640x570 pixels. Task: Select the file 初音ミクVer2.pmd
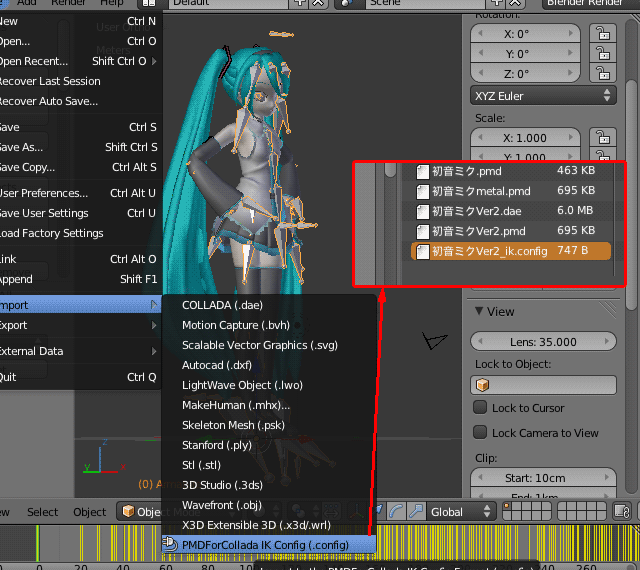(x=511, y=231)
